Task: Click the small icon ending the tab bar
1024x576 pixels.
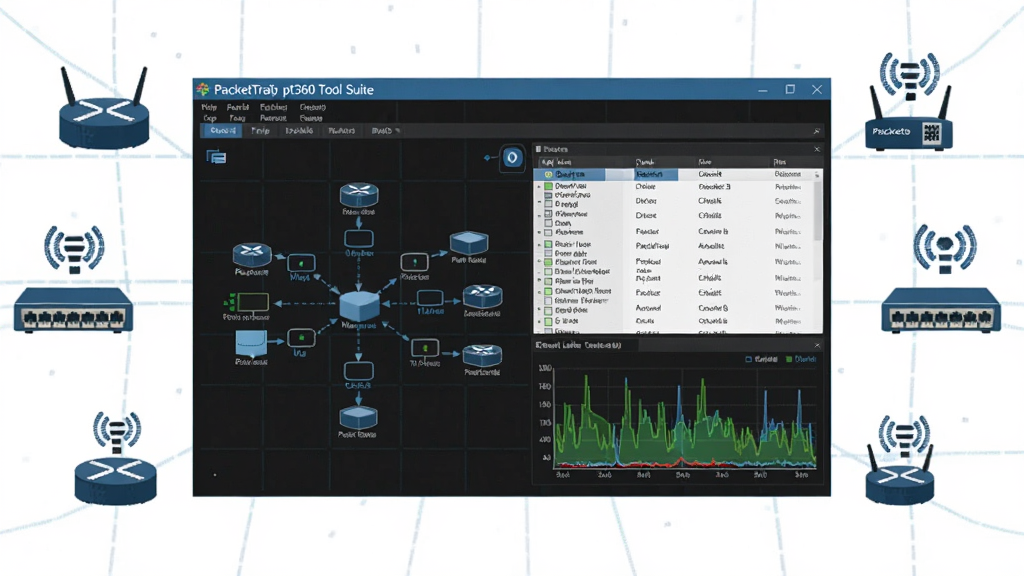Action: pyautogui.click(x=816, y=131)
